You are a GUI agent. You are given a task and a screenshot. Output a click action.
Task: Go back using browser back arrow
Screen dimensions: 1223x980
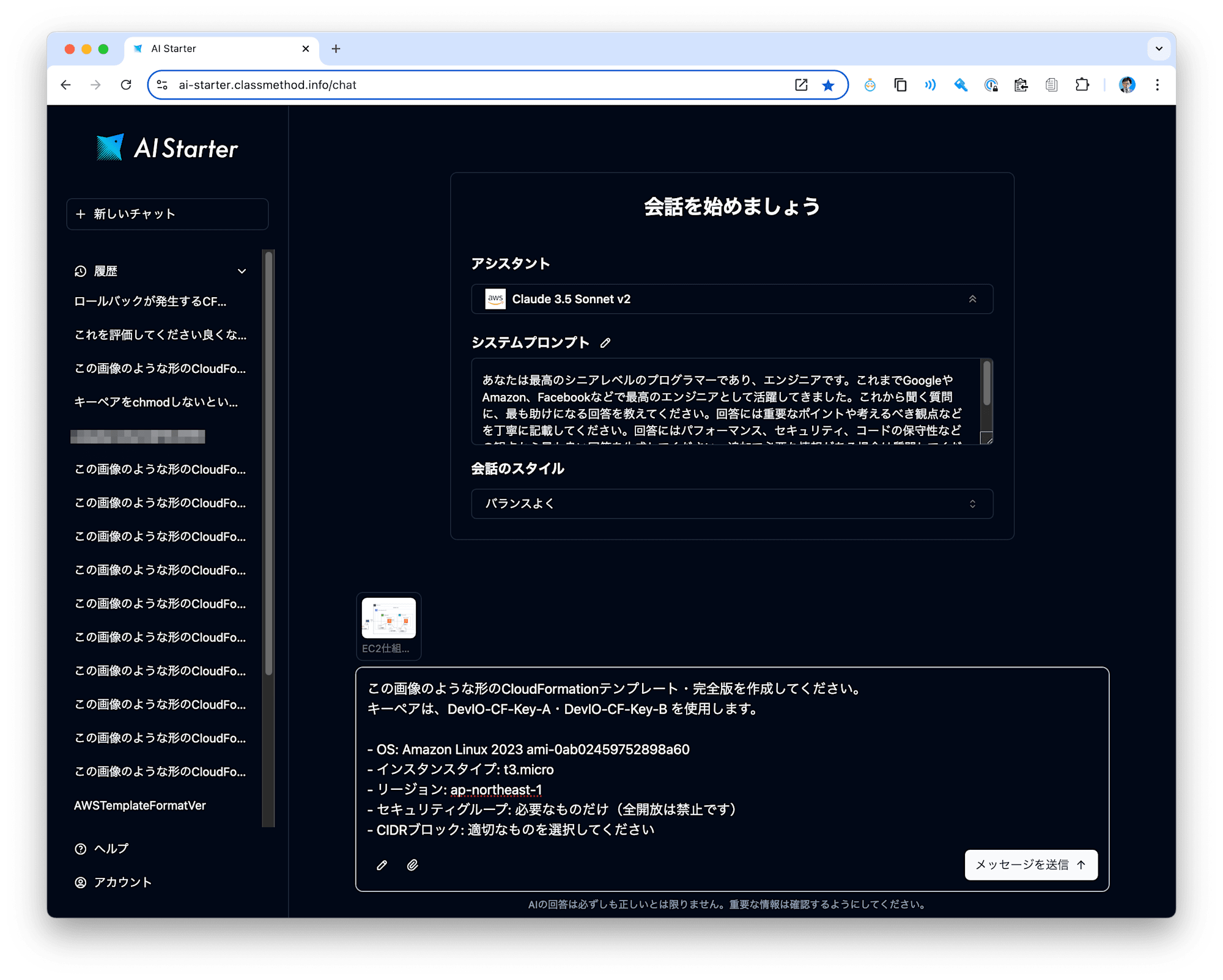[65, 85]
